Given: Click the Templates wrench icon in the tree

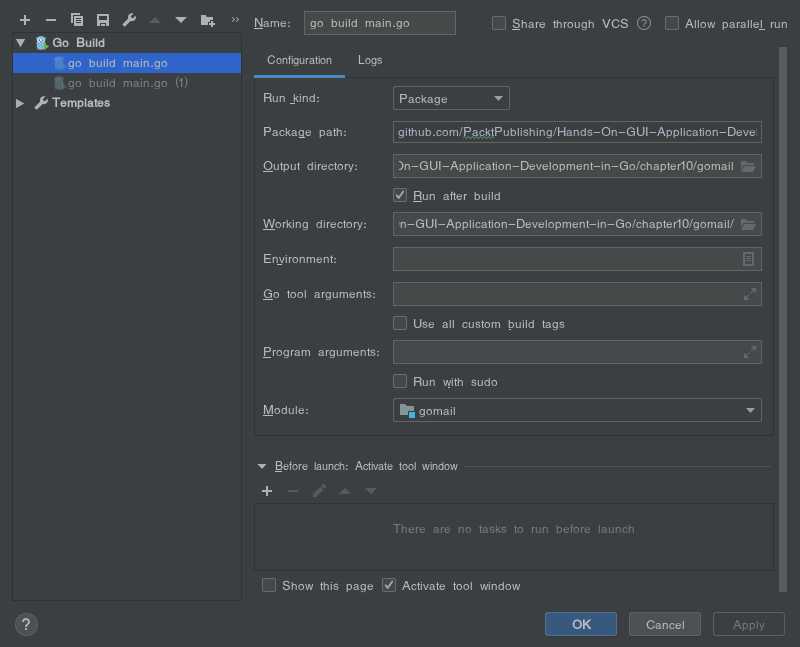Looking at the screenshot, I should click(x=41, y=103).
